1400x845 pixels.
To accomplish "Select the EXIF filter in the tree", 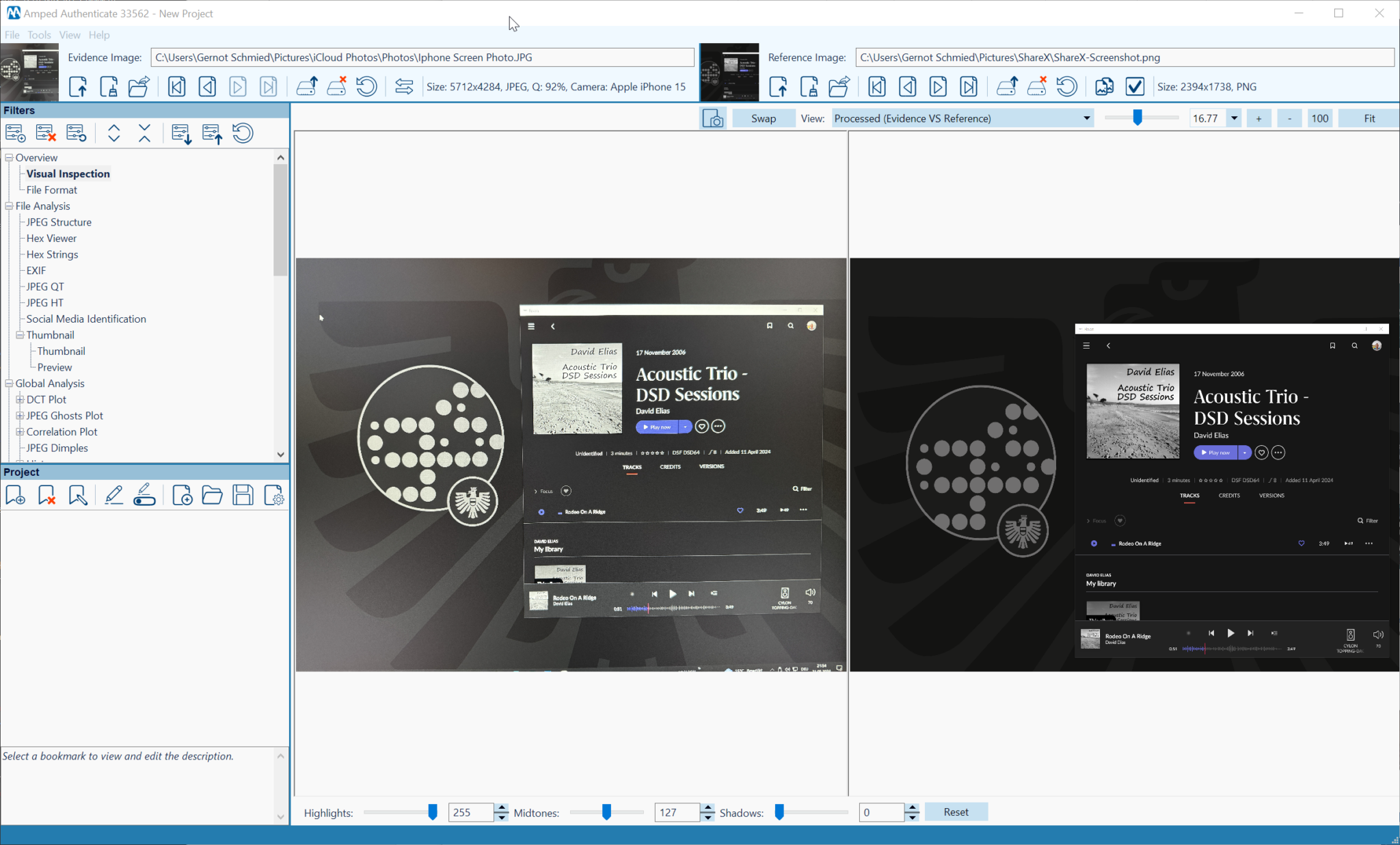I will [36, 270].
